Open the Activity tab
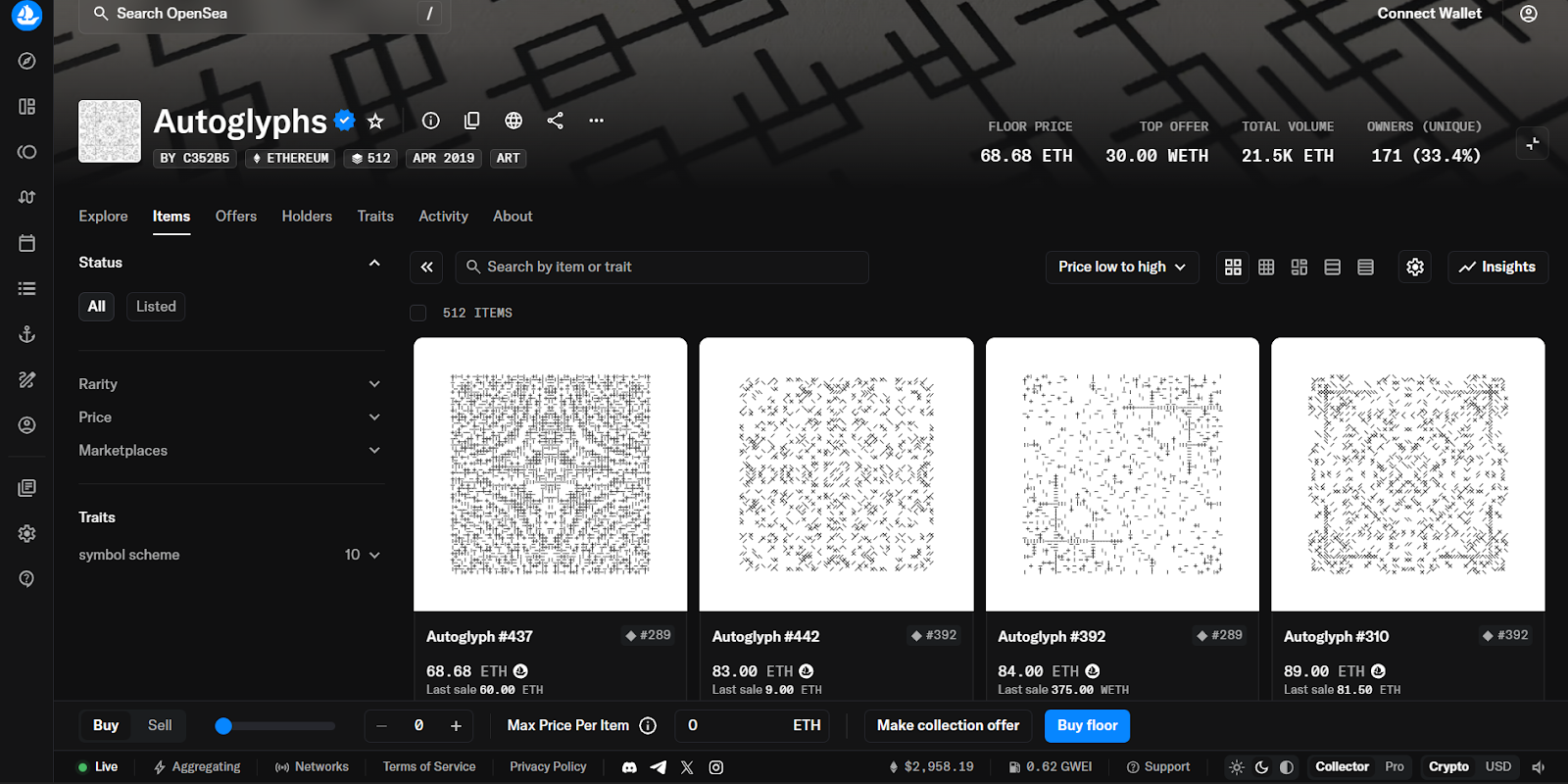The width and height of the screenshot is (1568, 784). [x=443, y=217]
